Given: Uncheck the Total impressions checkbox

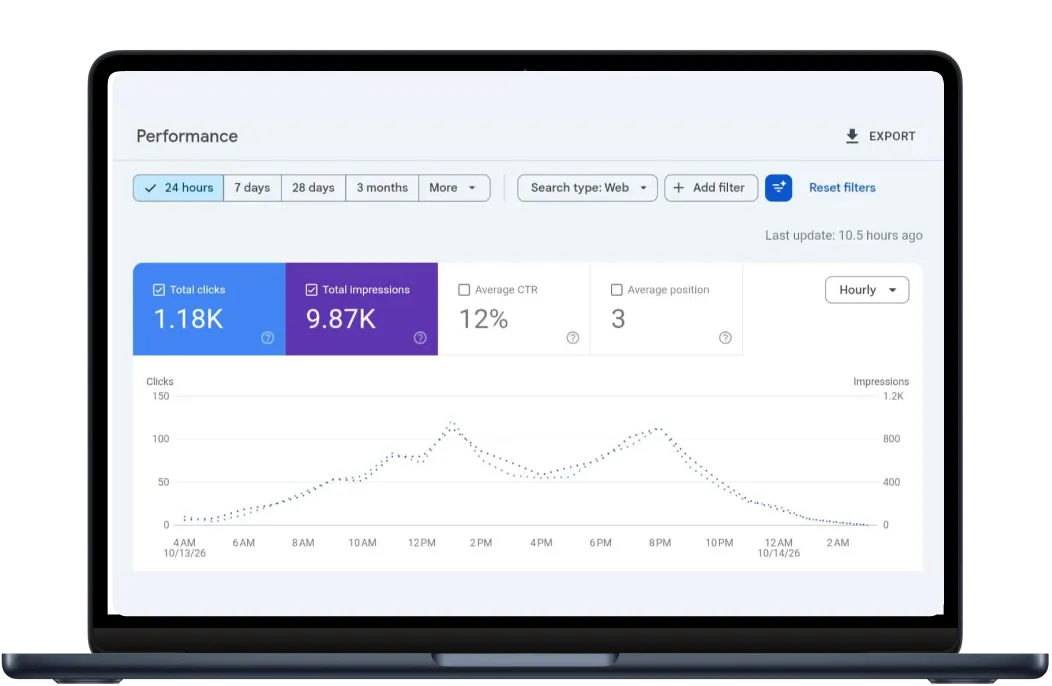Looking at the screenshot, I should point(311,290).
